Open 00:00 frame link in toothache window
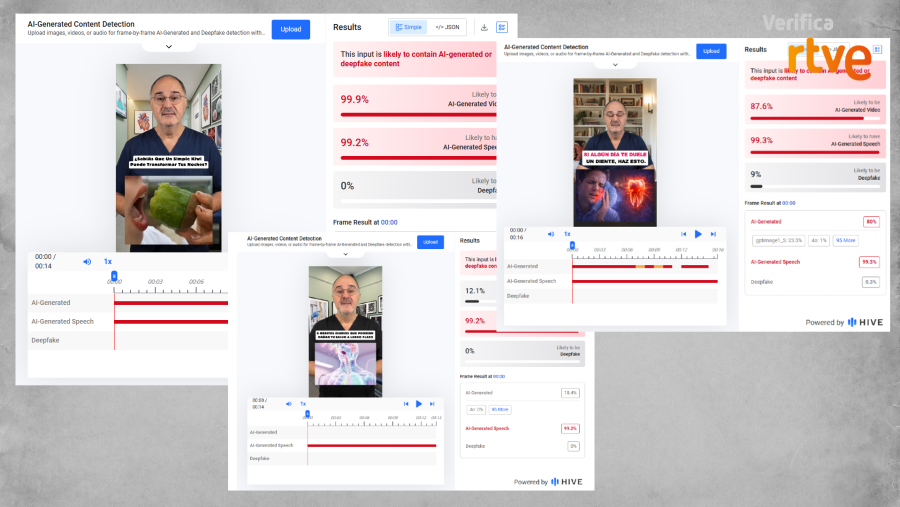Screen dimensions: 900x507 click(789, 203)
